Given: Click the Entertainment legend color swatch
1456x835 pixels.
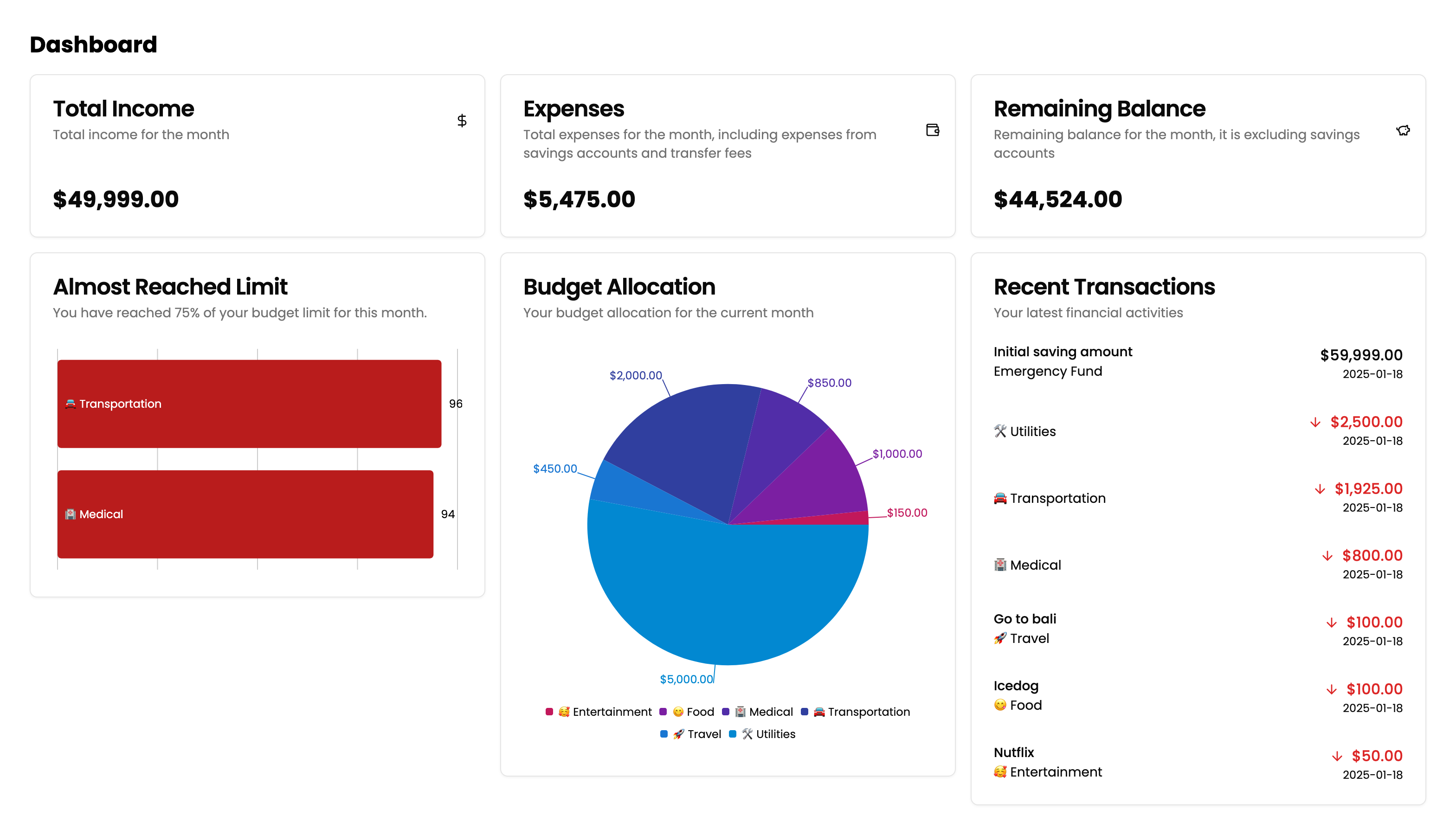Looking at the screenshot, I should [549, 712].
